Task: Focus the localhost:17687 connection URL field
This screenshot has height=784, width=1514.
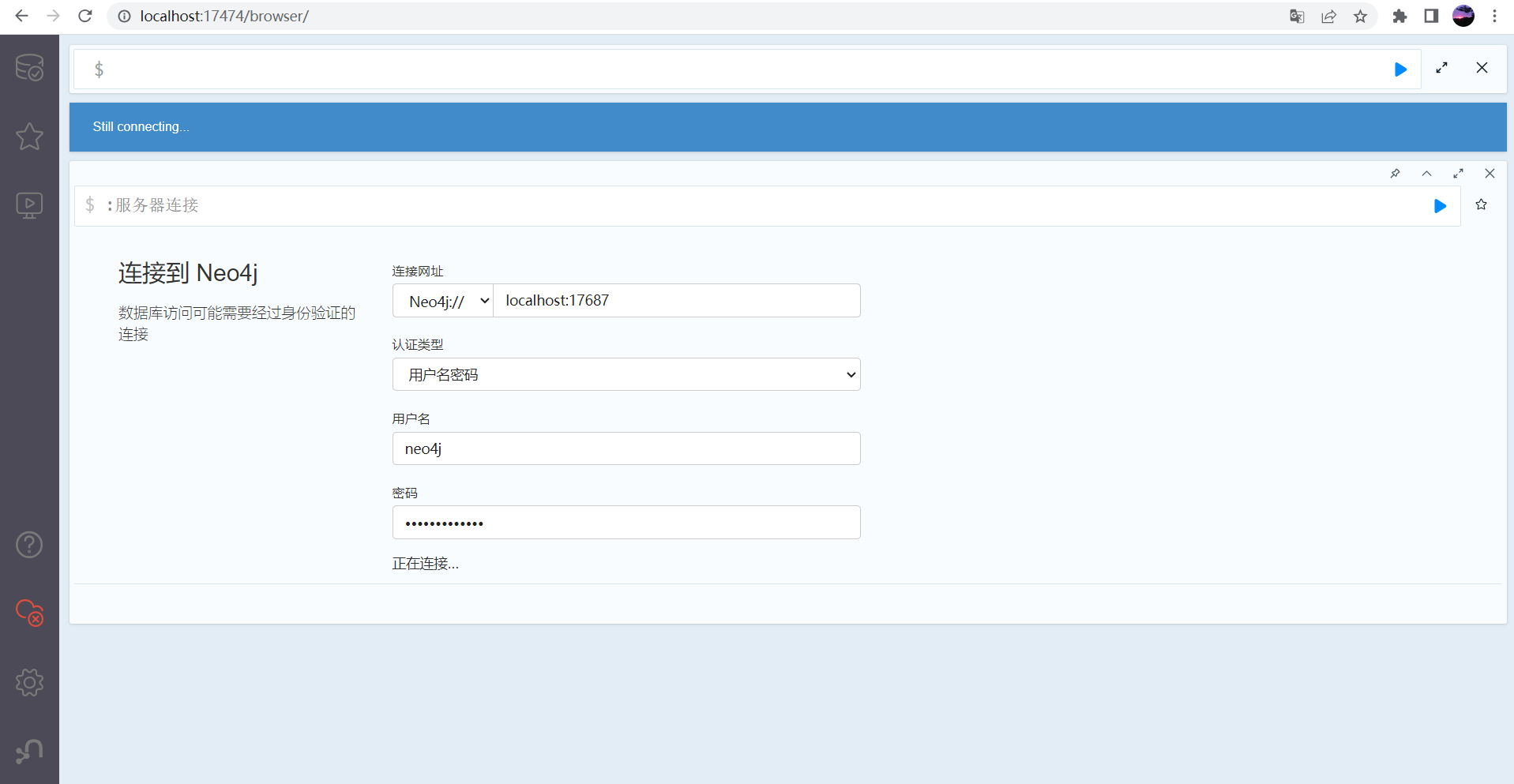Action: [x=677, y=301]
